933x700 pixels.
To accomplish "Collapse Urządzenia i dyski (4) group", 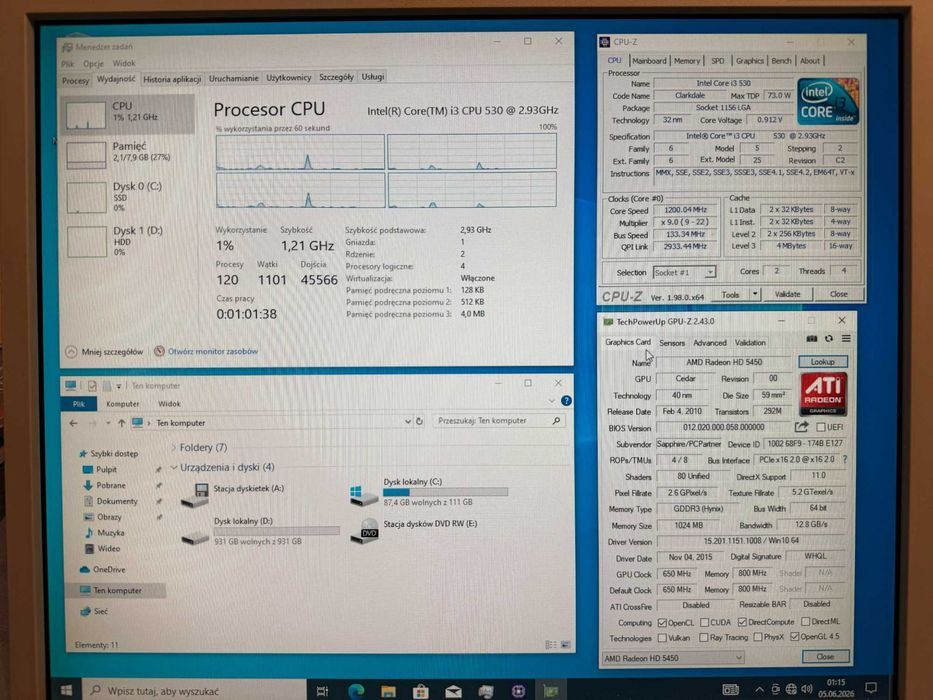I will click(174, 467).
